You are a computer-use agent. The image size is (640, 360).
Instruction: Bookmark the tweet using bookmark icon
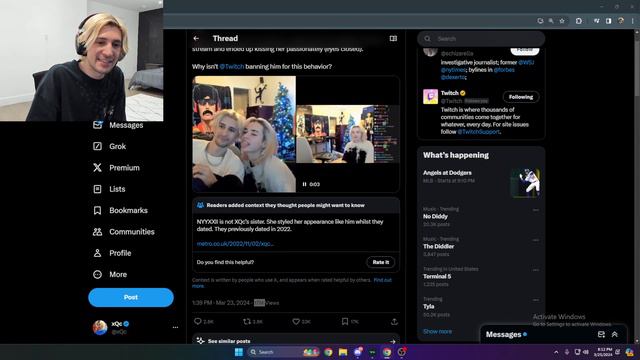[x=345, y=322]
